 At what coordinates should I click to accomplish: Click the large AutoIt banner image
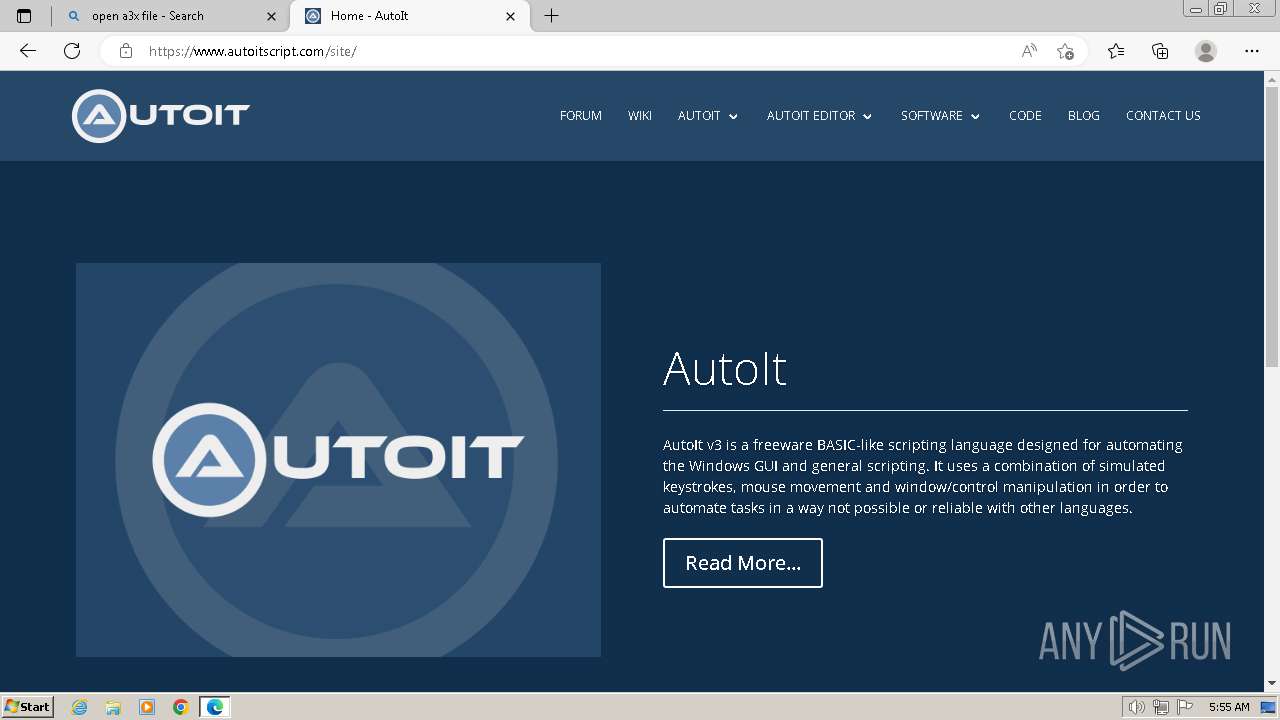click(338, 460)
